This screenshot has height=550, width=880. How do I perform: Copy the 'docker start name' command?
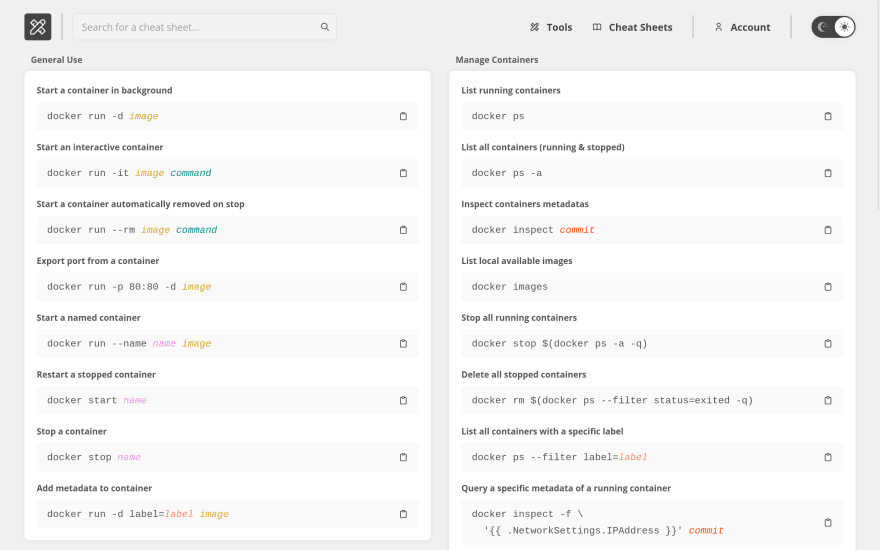[403, 400]
